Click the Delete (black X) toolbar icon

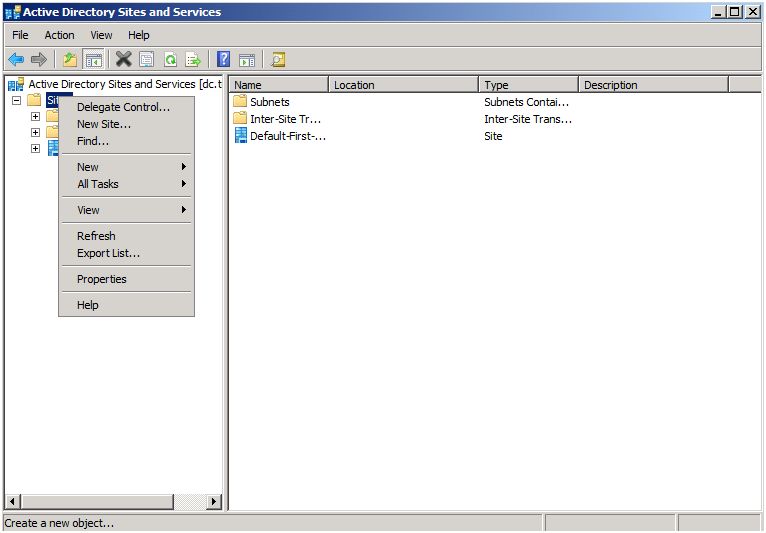click(124, 60)
